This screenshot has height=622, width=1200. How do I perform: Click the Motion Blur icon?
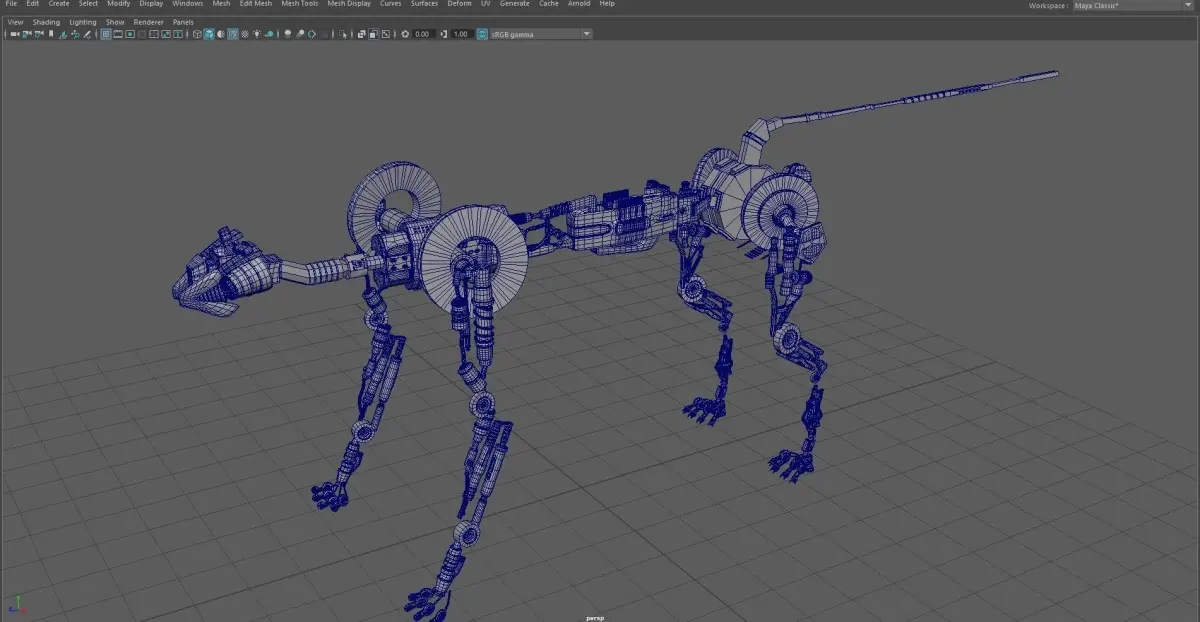[299, 34]
